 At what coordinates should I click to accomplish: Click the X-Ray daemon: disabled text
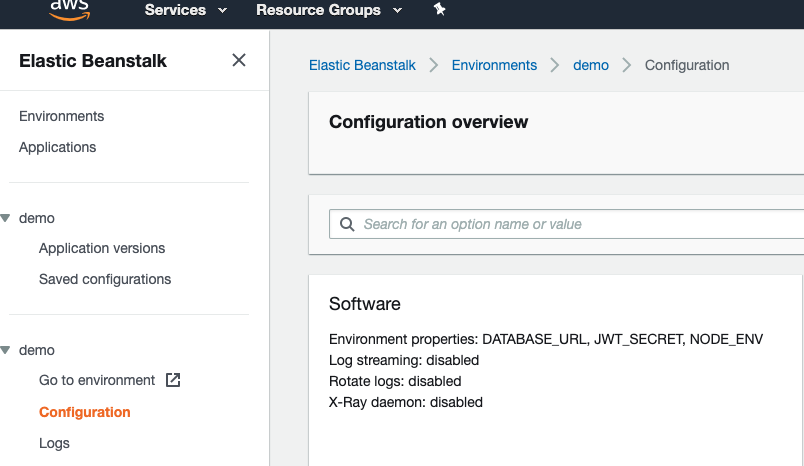pyautogui.click(x=406, y=402)
